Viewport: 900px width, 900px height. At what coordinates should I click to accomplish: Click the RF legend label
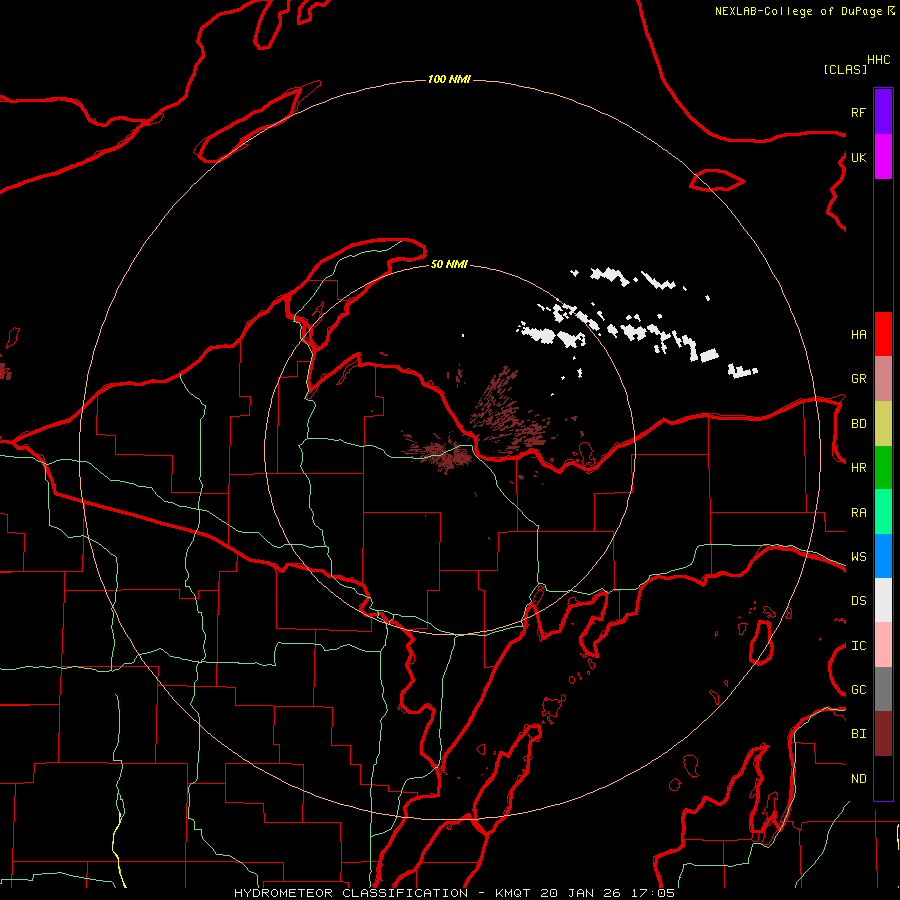pyautogui.click(x=859, y=112)
